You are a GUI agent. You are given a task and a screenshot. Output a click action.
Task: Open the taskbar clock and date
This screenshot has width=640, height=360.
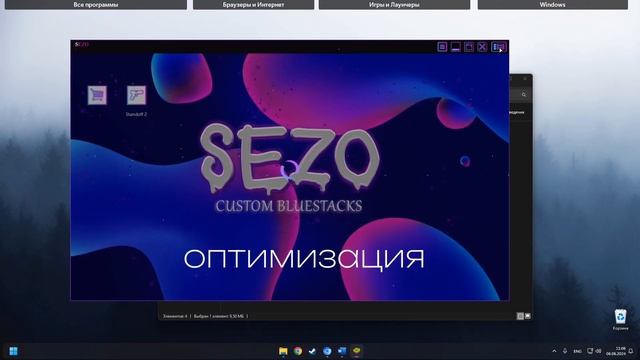616,351
